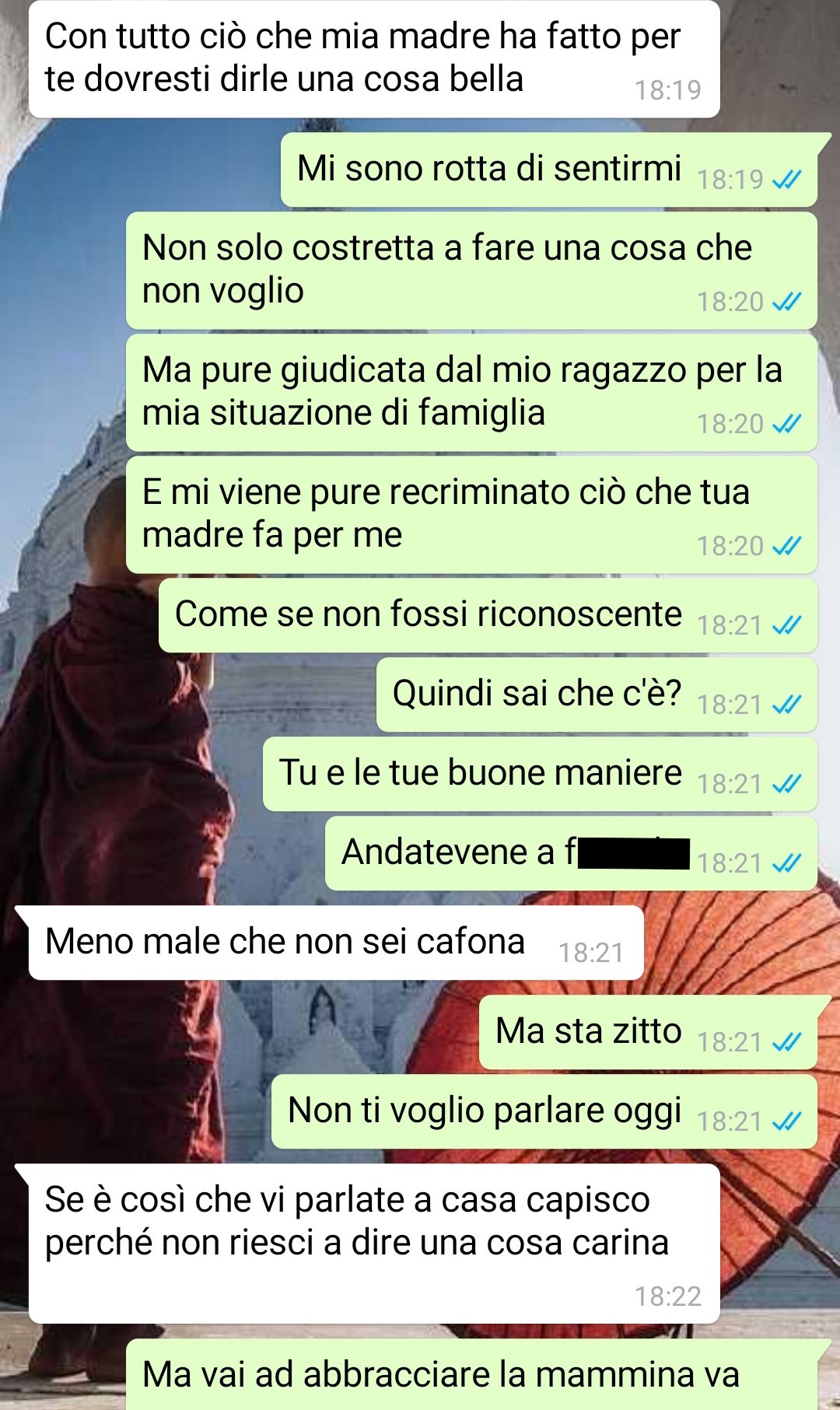
Task: Tap the read-receipt checkmarks on 'Mi sono rotta di sentirmi'
Action: point(786,180)
